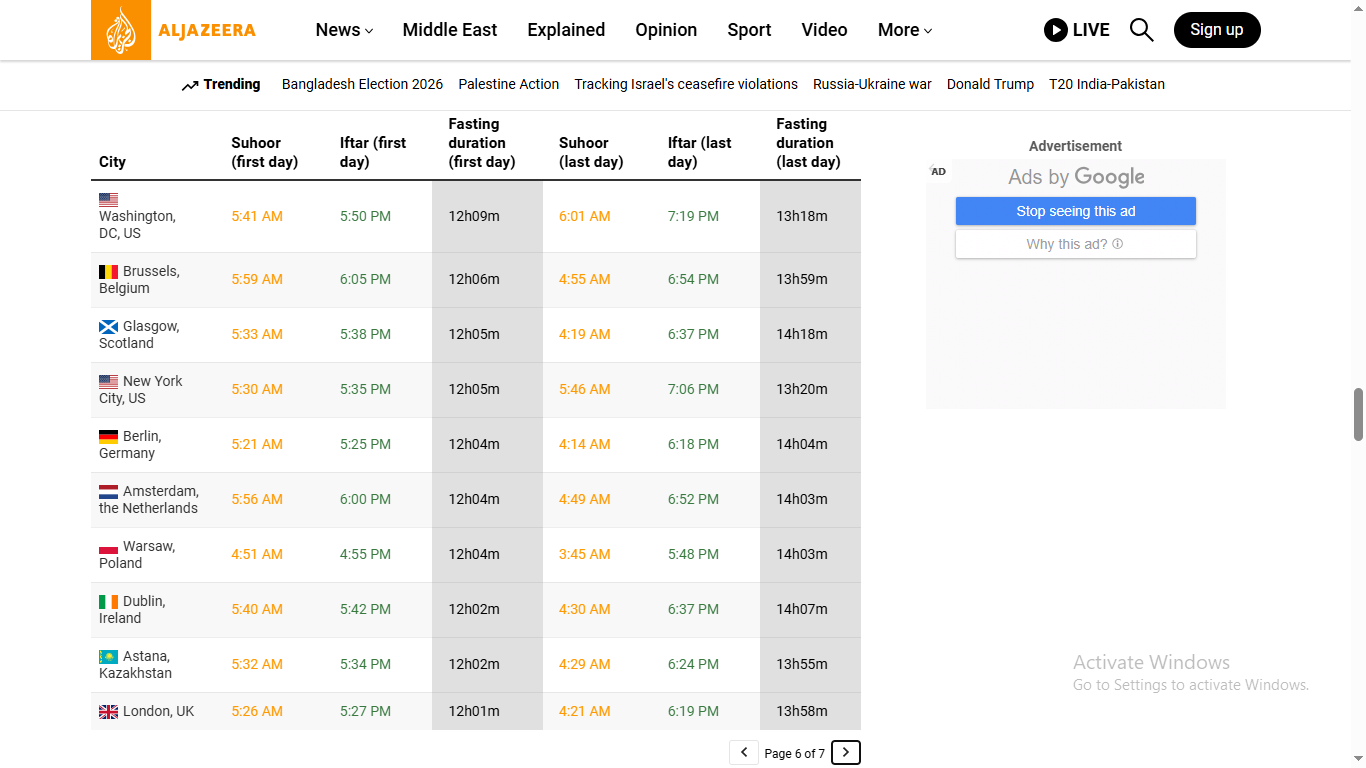Click the page vertical scrollbar thumb
This screenshot has width=1366, height=768.
(x=1358, y=414)
